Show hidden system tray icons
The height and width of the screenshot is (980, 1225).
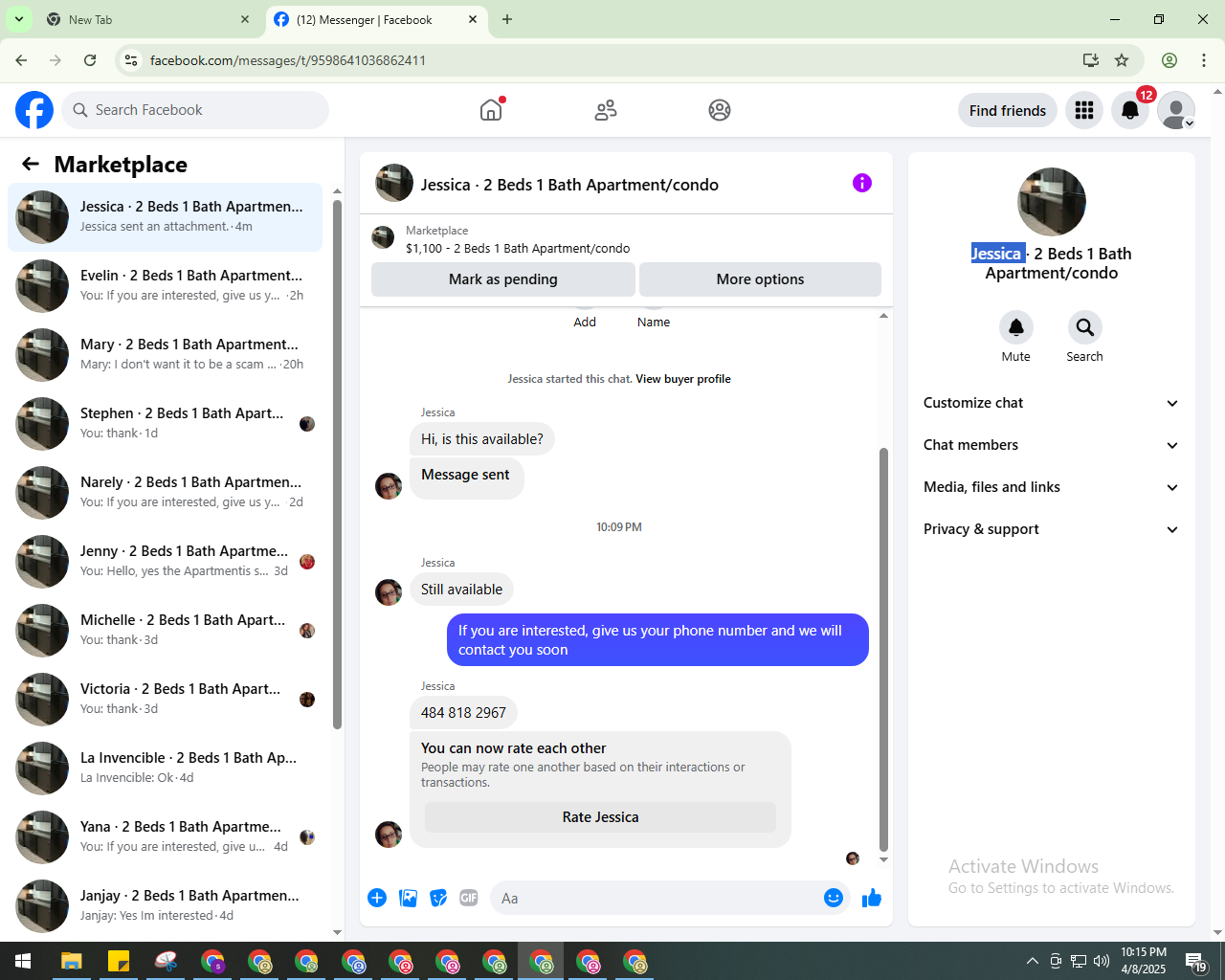pyautogui.click(x=1032, y=961)
